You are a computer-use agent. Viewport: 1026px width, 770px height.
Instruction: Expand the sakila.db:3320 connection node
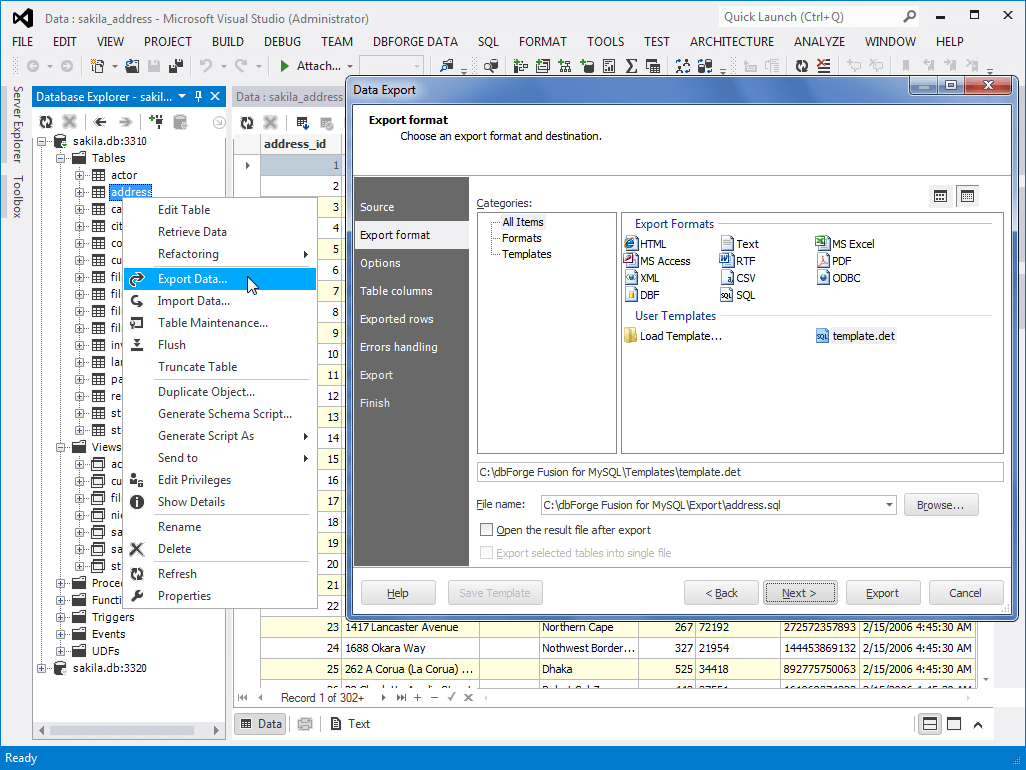coord(42,668)
